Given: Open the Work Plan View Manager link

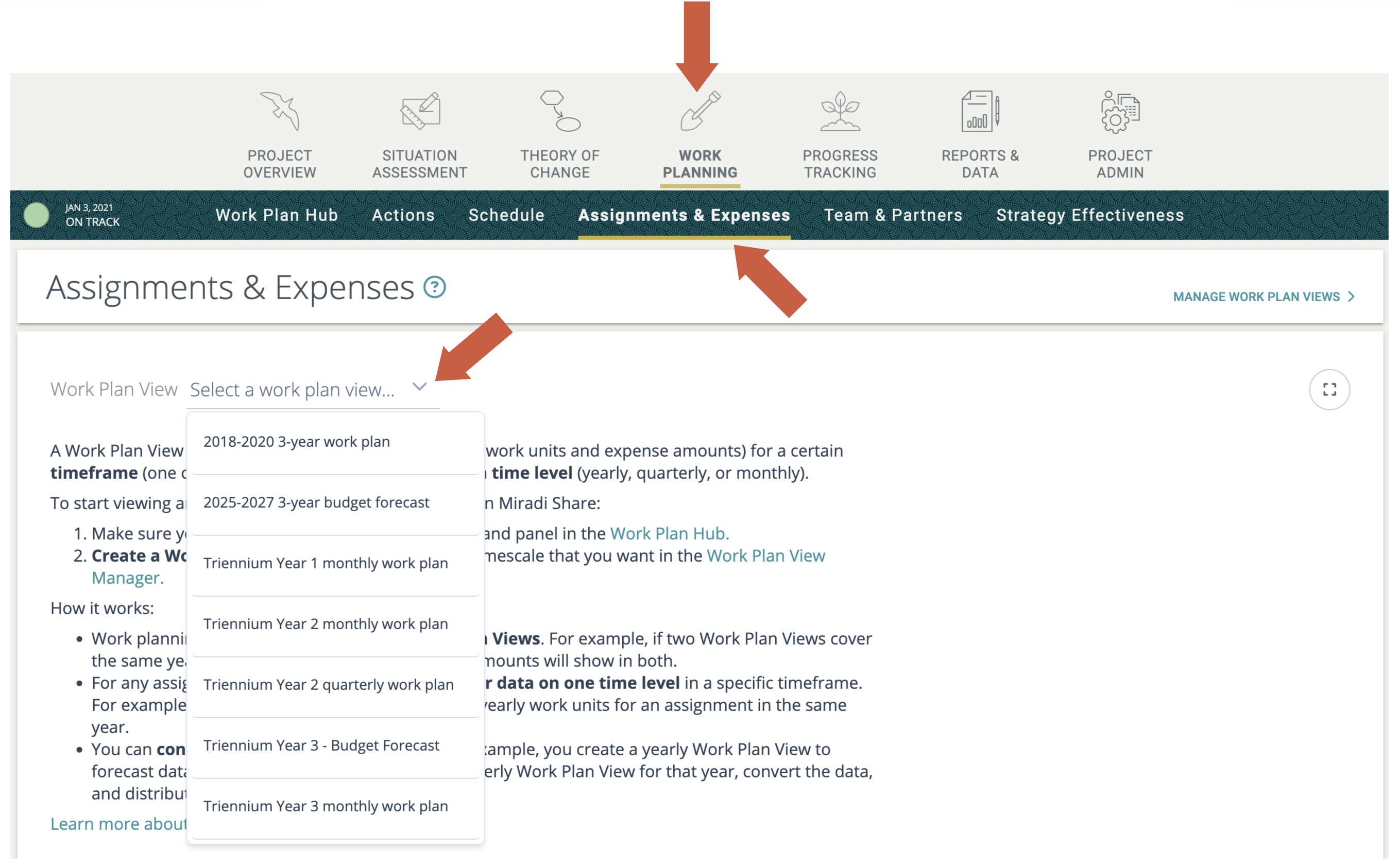Looking at the screenshot, I should (x=765, y=557).
